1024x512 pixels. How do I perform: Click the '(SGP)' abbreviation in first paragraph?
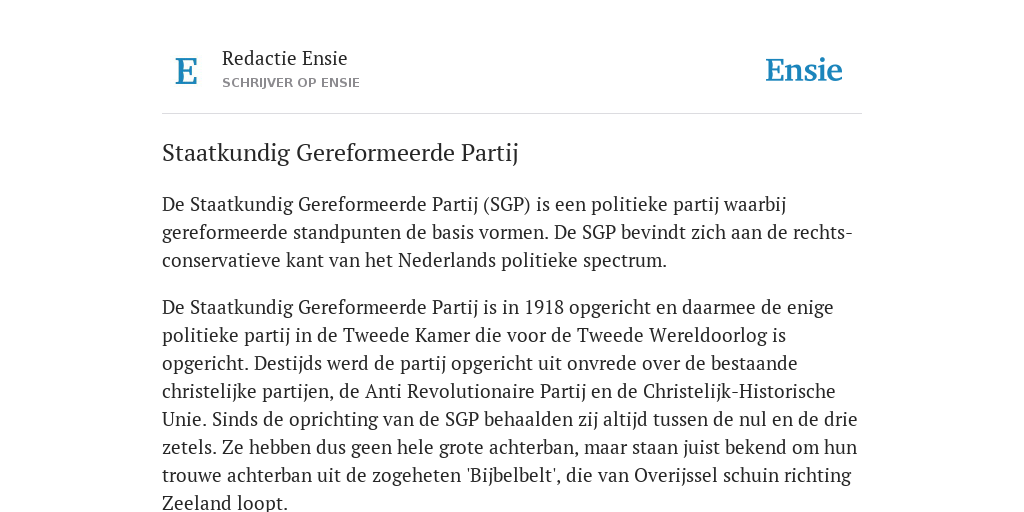point(507,204)
